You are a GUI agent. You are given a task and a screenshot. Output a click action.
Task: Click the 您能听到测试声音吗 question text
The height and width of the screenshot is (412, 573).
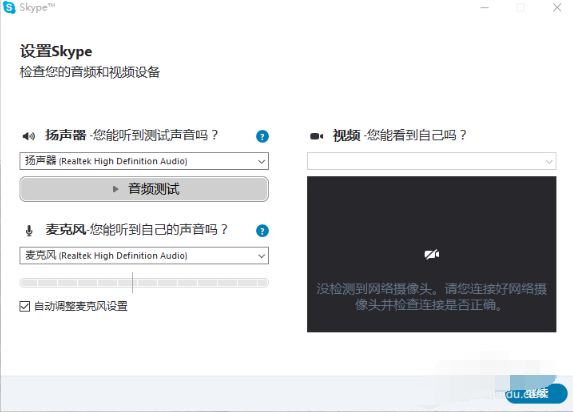pos(155,135)
